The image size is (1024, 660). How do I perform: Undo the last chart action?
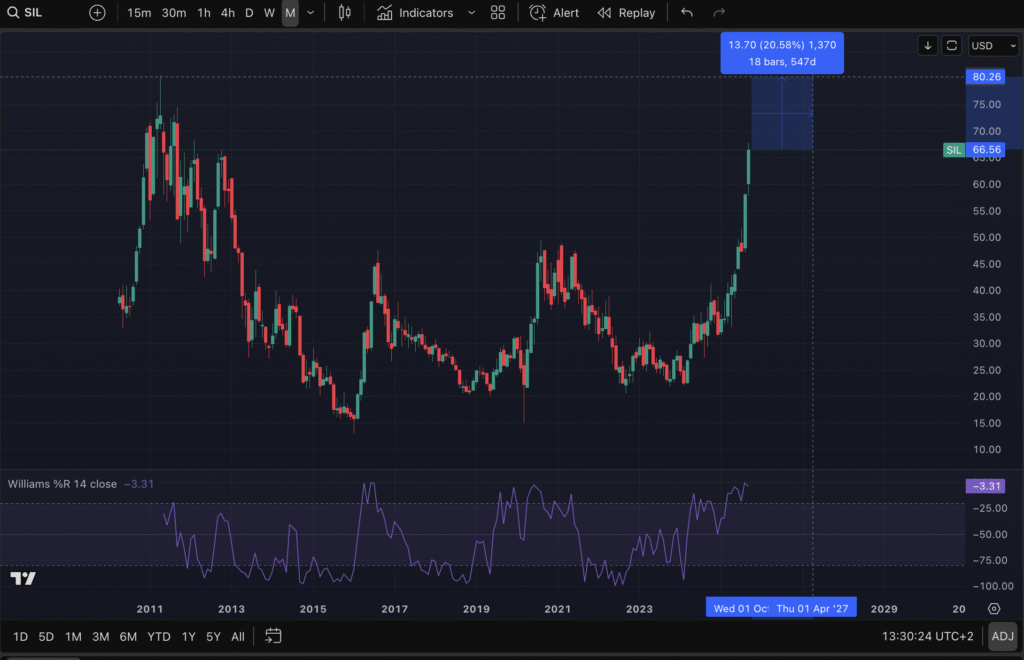coord(686,13)
